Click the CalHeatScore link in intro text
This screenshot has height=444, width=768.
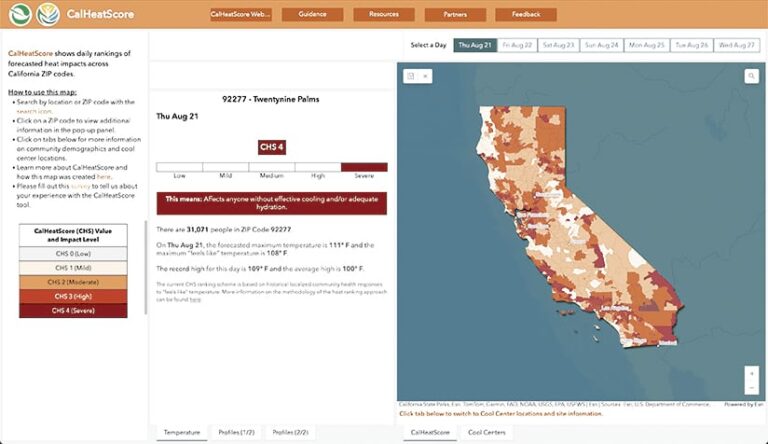(x=30, y=53)
